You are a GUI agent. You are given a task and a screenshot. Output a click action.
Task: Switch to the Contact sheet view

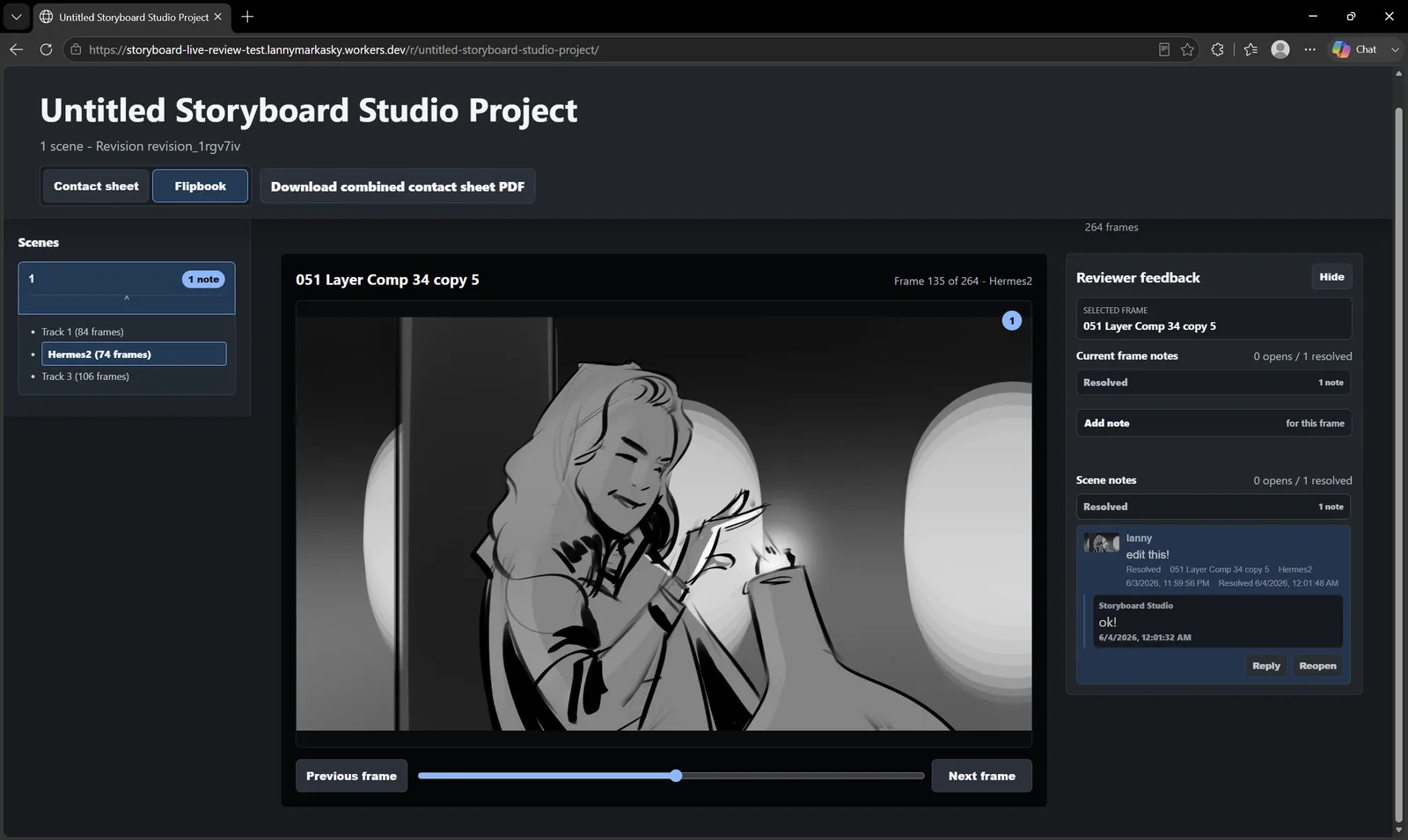(96, 186)
